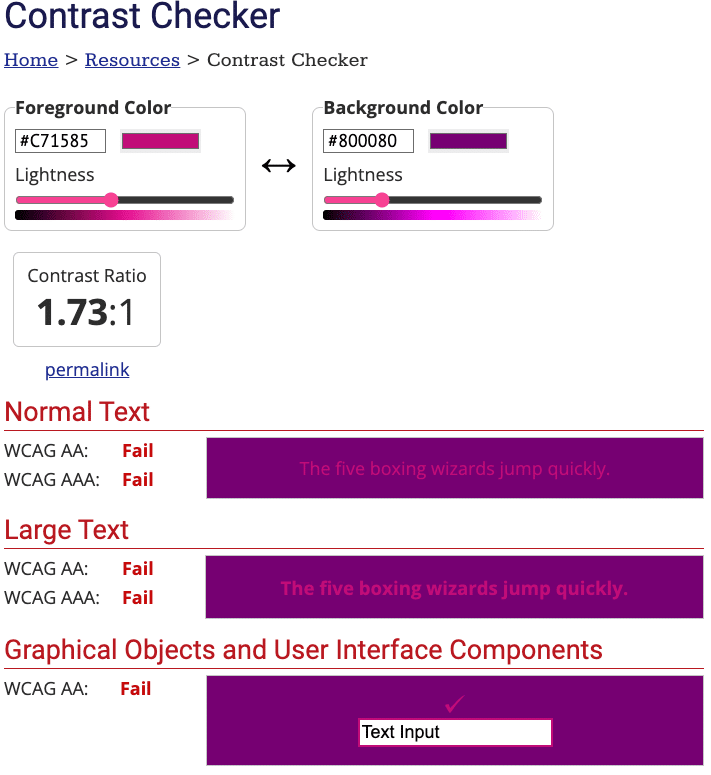Click the Text Input sample field

(455, 732)
